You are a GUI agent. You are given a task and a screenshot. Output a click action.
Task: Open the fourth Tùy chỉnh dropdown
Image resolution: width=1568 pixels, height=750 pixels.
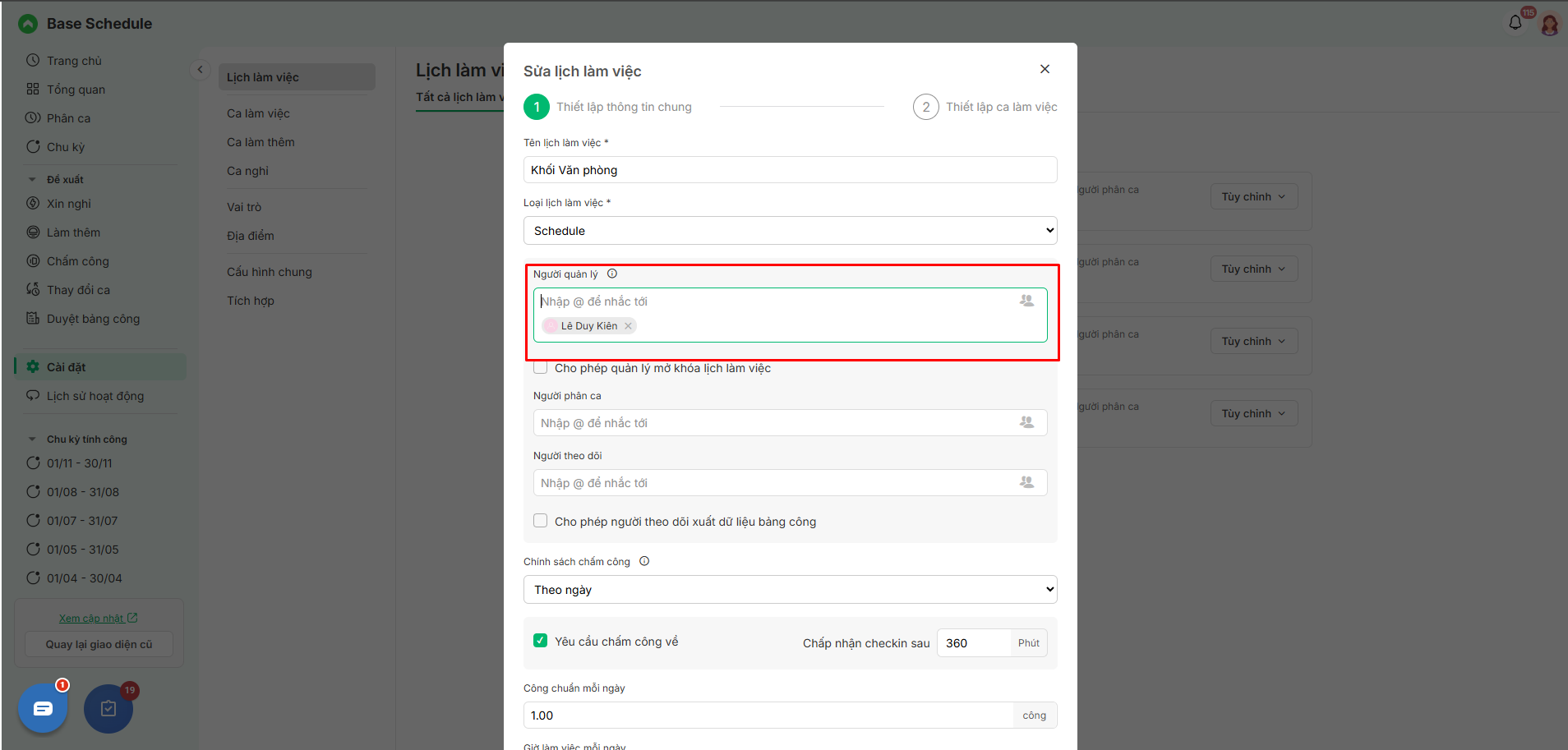pos(1253,413)
